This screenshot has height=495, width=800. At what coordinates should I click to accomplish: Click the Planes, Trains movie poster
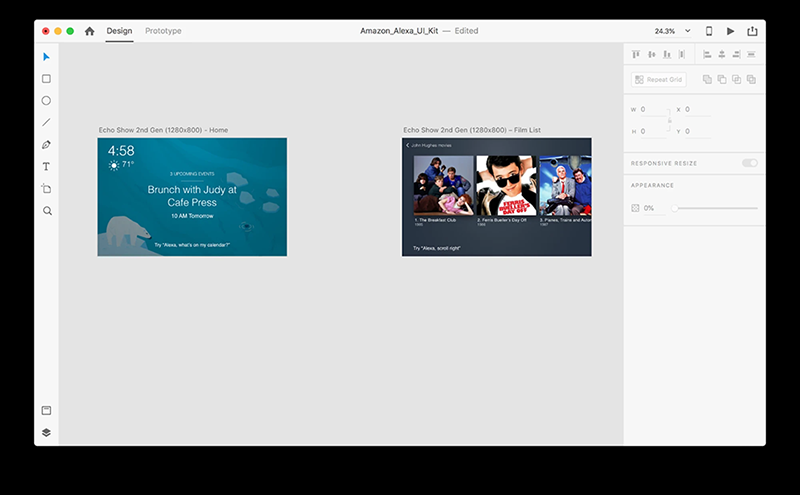[565, 185]
